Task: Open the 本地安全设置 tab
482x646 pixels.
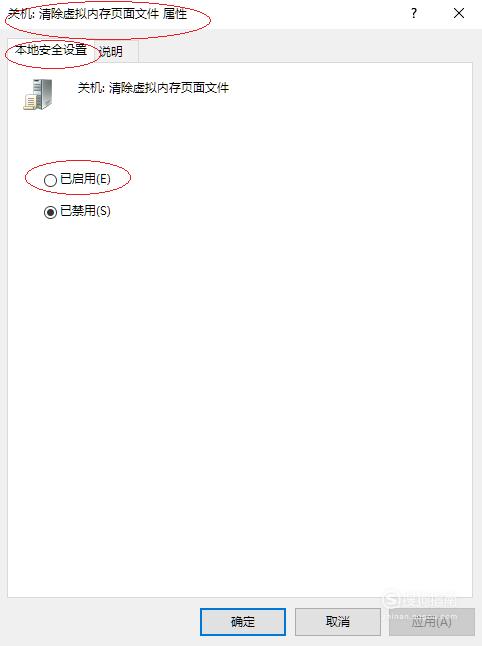Action: coord(51,50)
